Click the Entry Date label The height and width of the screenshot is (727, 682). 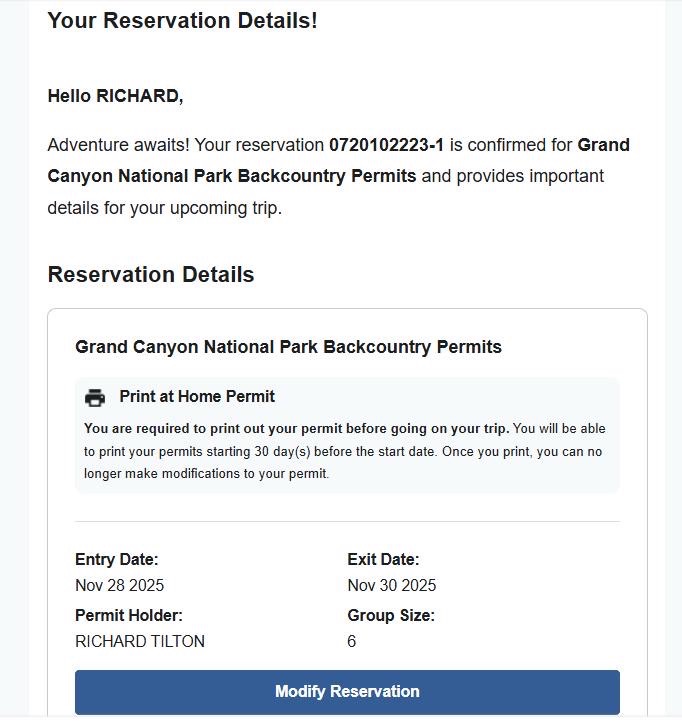116,559
